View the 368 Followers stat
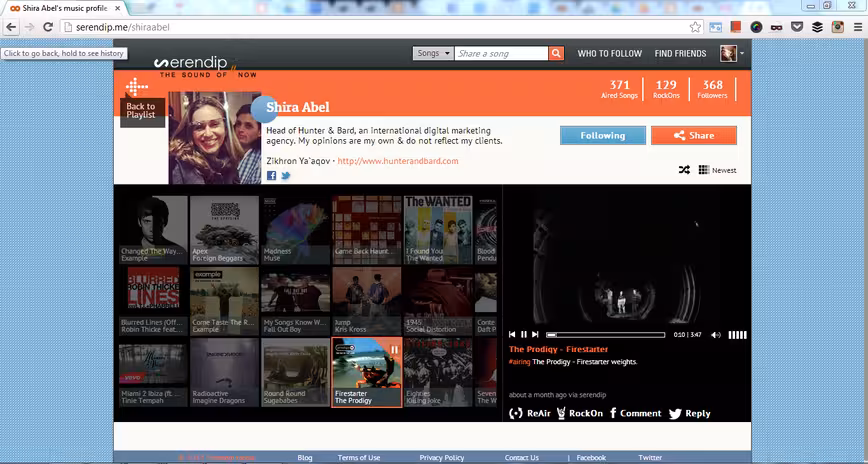 coord(712,89)
